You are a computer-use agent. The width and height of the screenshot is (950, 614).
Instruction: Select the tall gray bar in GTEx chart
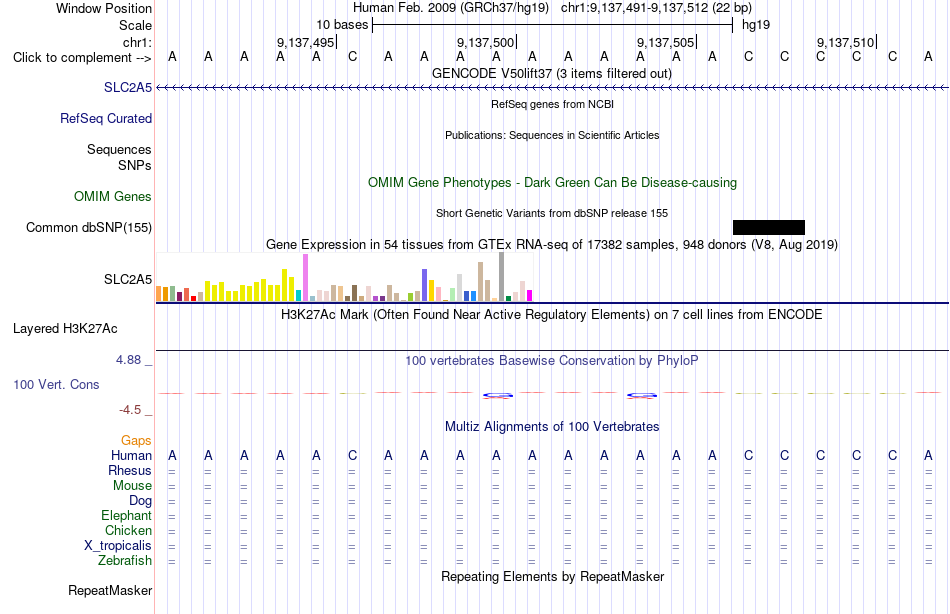pos(502,277)
